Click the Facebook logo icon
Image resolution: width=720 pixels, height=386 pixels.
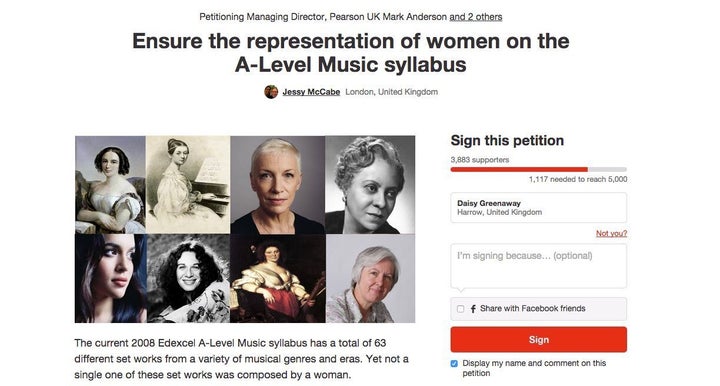(x=473, y=309)
